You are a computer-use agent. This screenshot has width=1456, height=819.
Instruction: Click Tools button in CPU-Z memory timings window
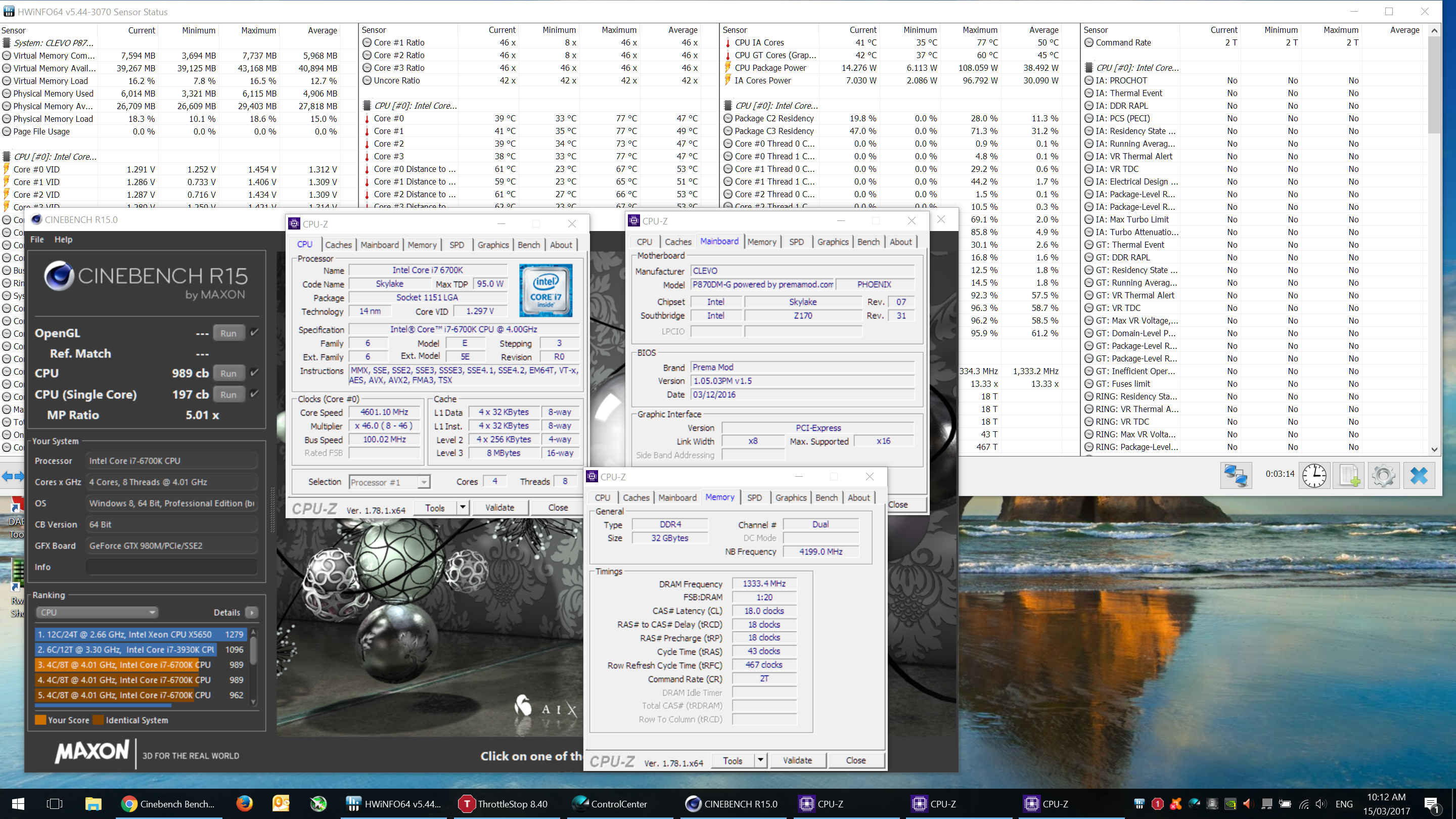point(733,760)
